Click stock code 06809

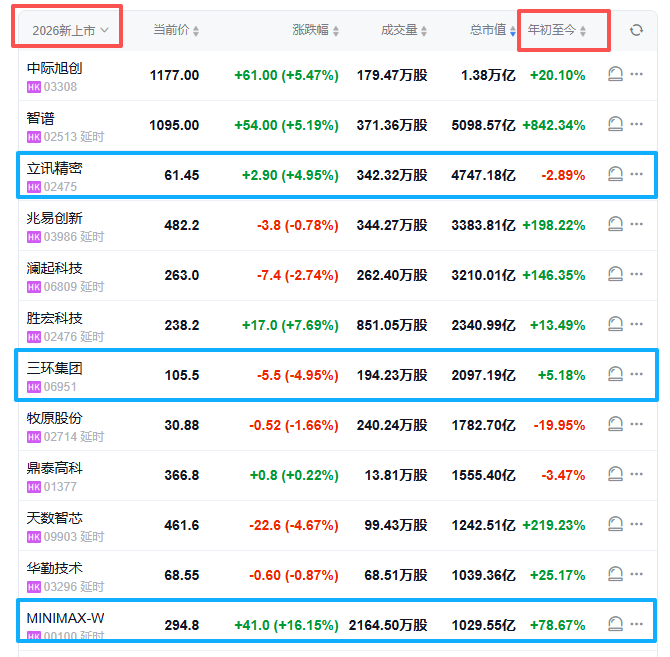(60, 287)
